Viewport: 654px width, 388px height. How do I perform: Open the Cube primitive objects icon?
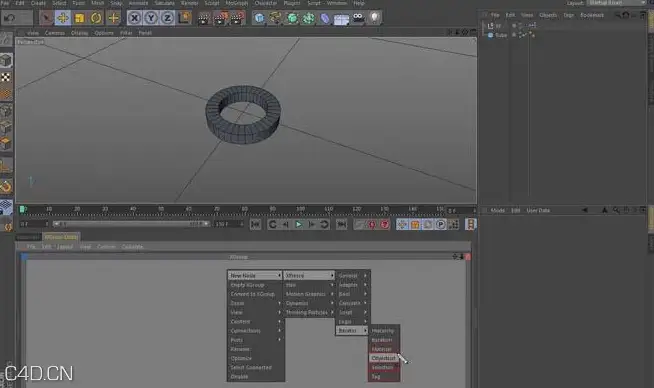[x=259, y=18]
